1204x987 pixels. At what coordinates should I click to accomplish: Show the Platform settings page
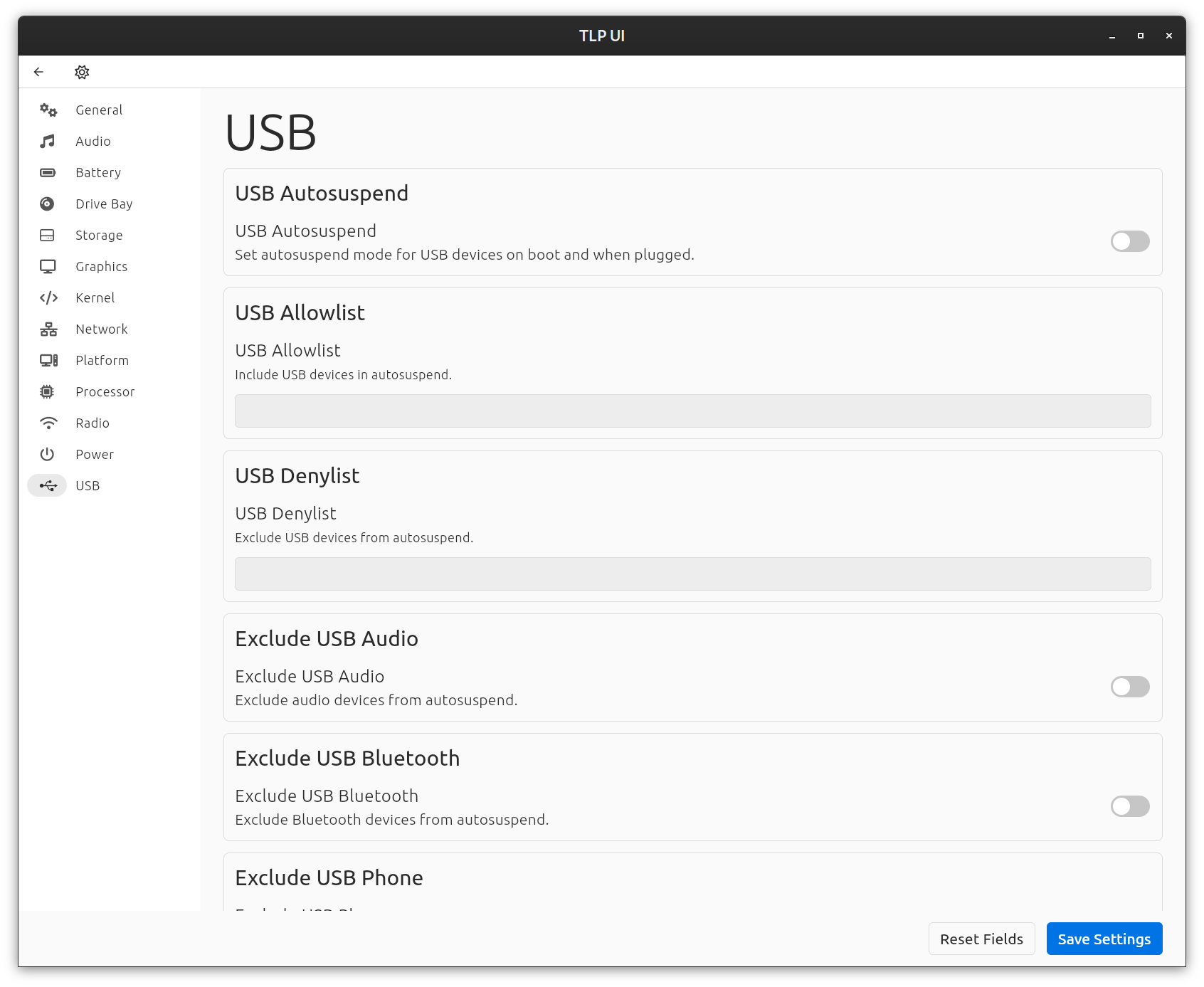point(102,360)
